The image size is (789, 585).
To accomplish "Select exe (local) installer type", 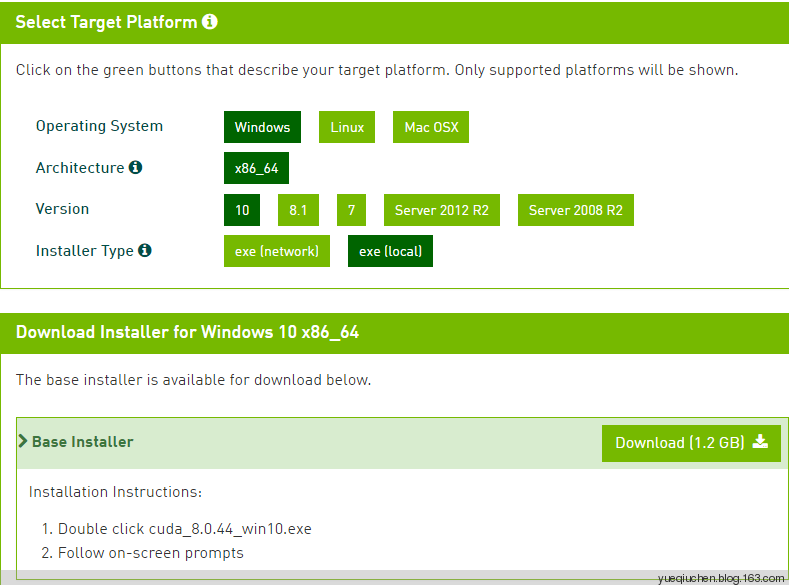I will (x=390, y=251).
